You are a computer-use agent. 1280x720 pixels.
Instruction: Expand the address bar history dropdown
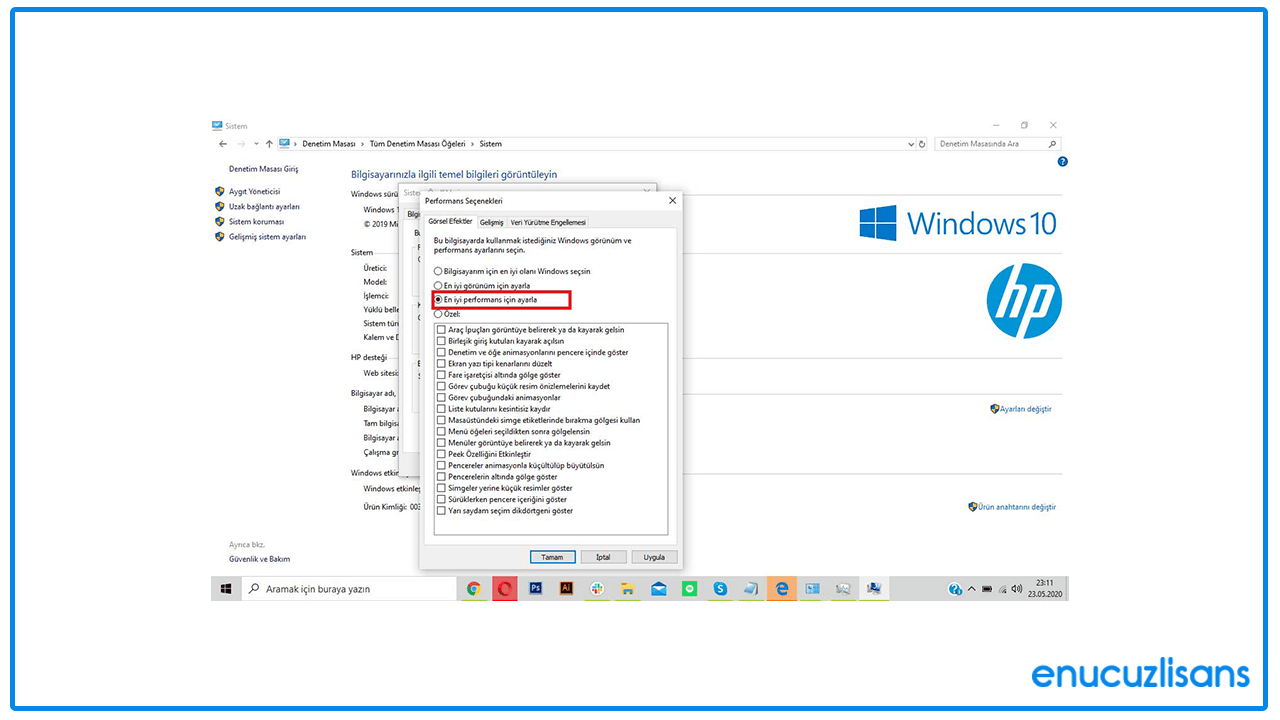point(910,143)
